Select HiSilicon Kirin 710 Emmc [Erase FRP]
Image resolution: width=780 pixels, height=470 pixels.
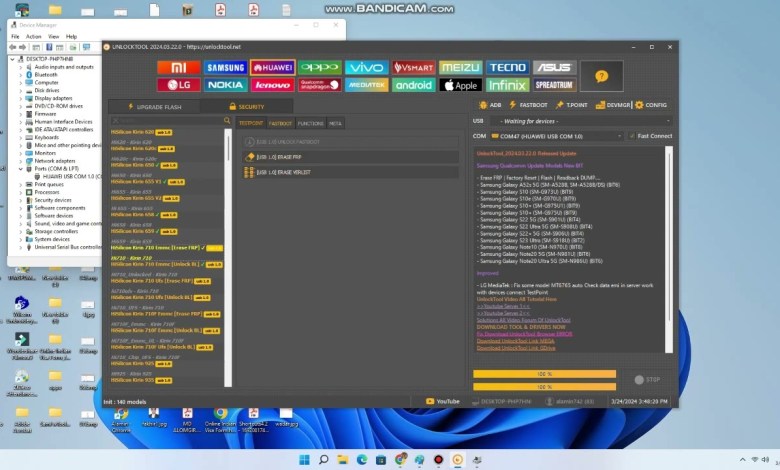click(x=167, y=247)
